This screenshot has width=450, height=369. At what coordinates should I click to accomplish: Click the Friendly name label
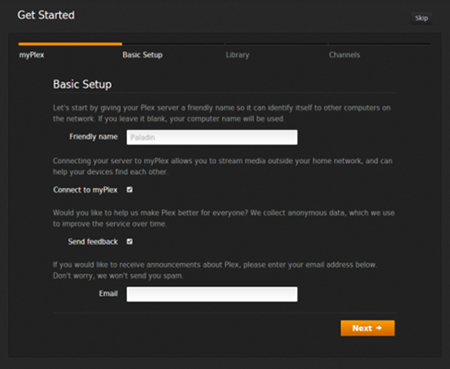coord(93,137)
